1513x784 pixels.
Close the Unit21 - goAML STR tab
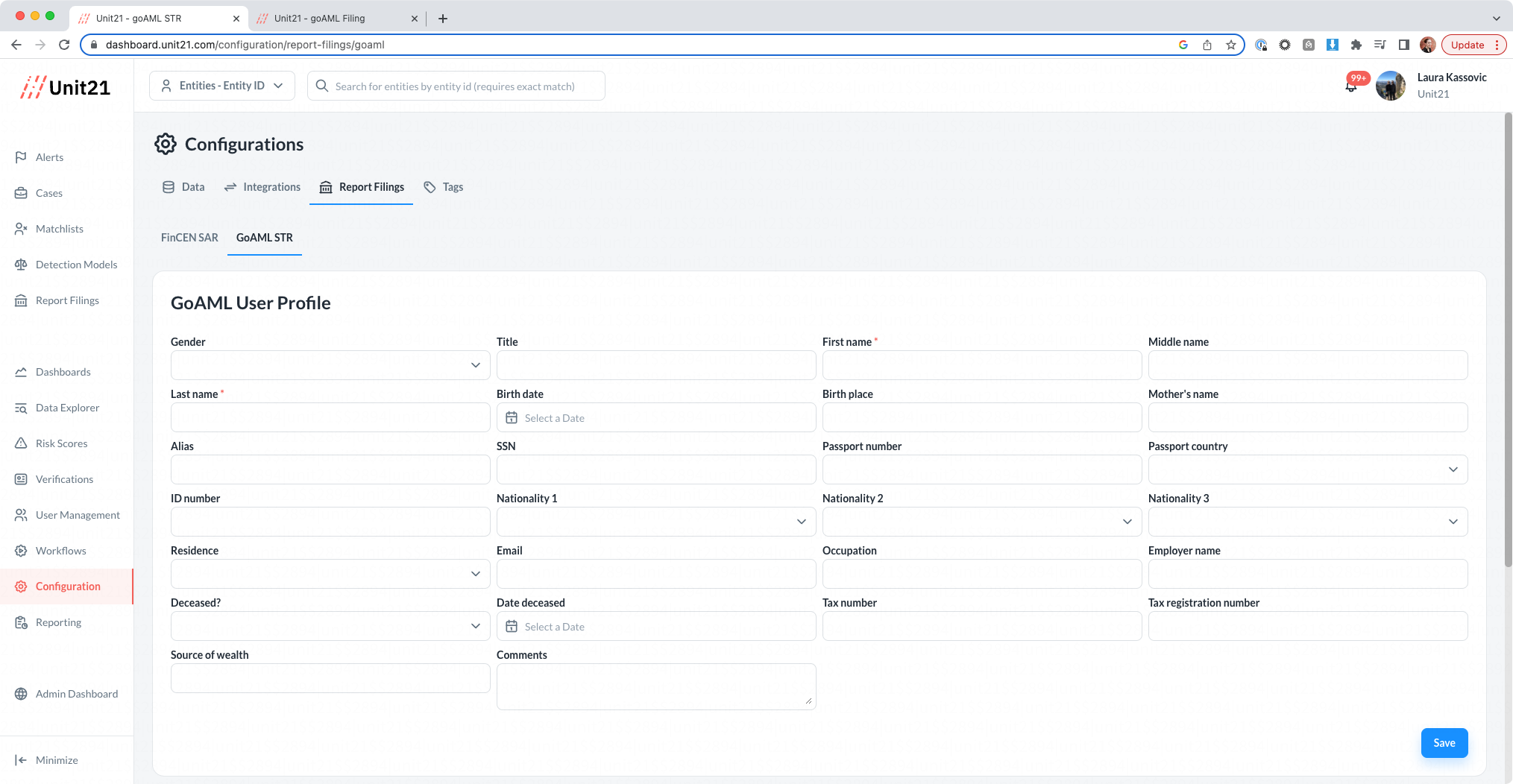click(x=236, y=19)
